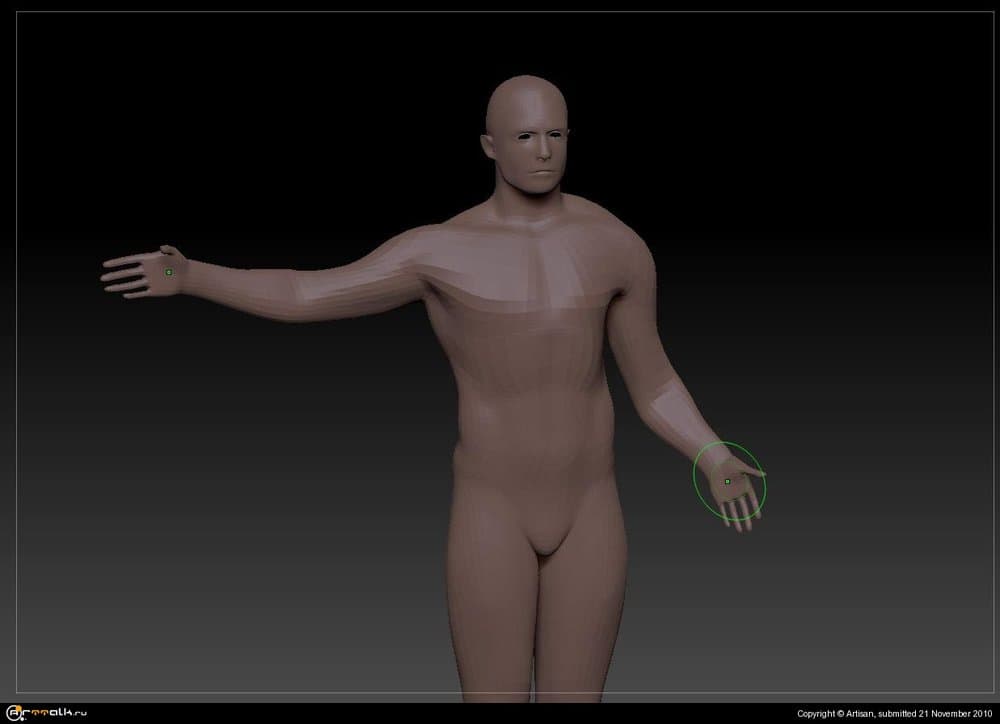Toggle the marker on the extended palm

170,270
